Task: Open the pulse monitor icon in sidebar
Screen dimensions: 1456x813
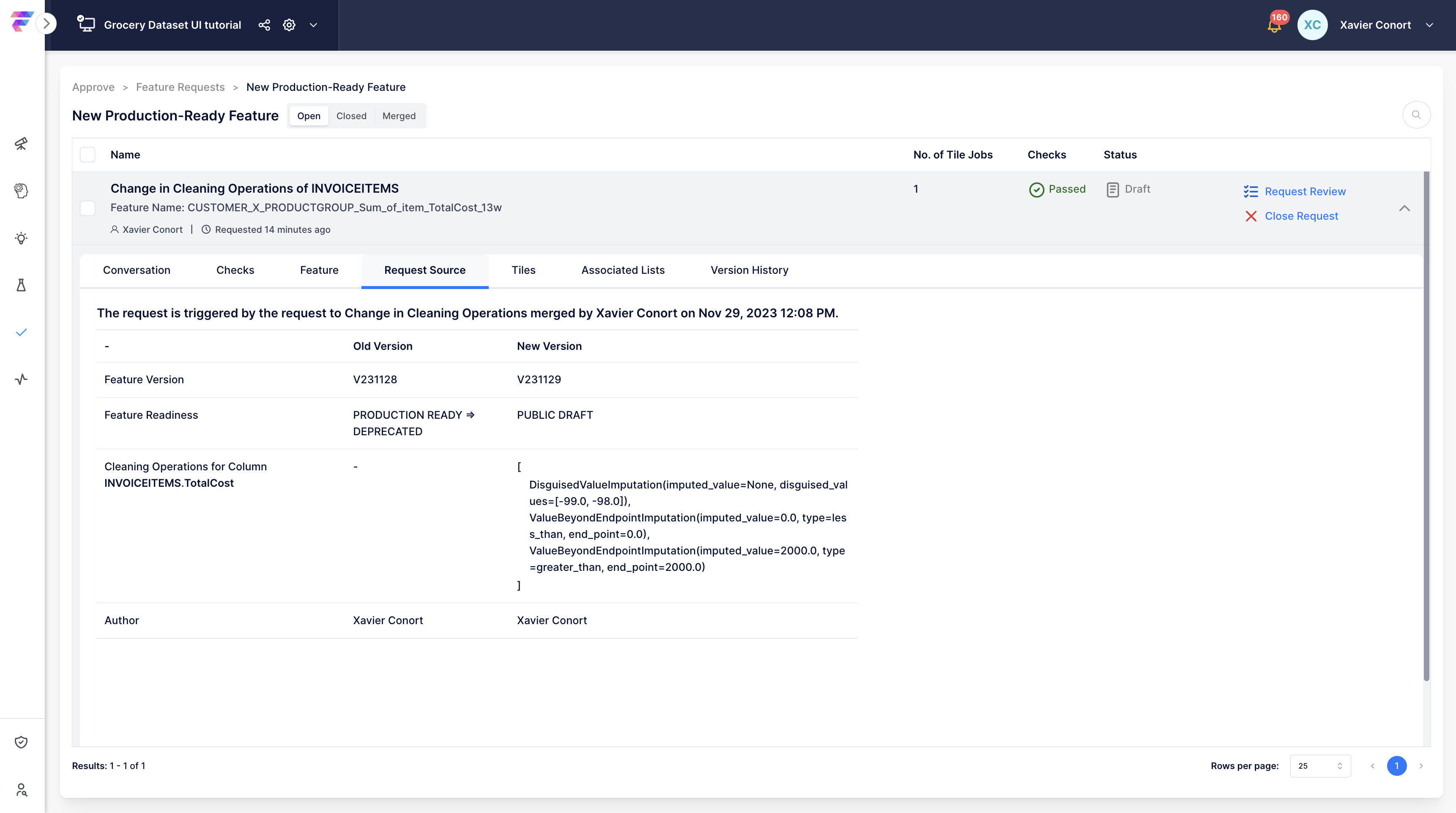Action: (21, 379)
